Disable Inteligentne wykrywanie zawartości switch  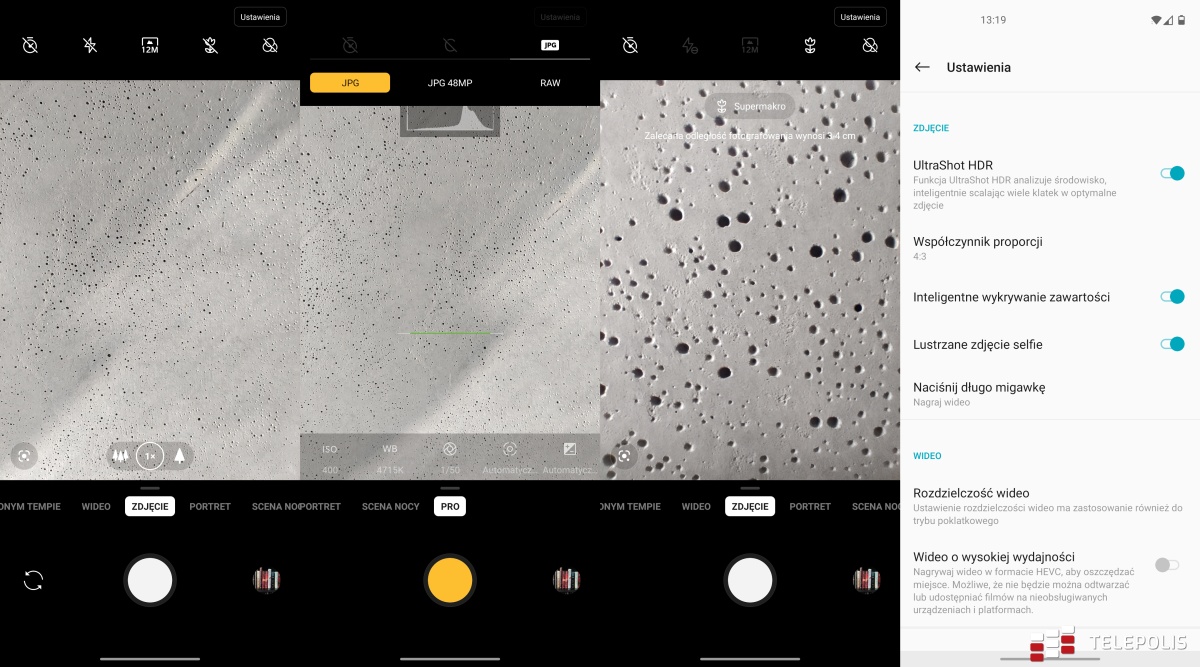point(1172,297)
